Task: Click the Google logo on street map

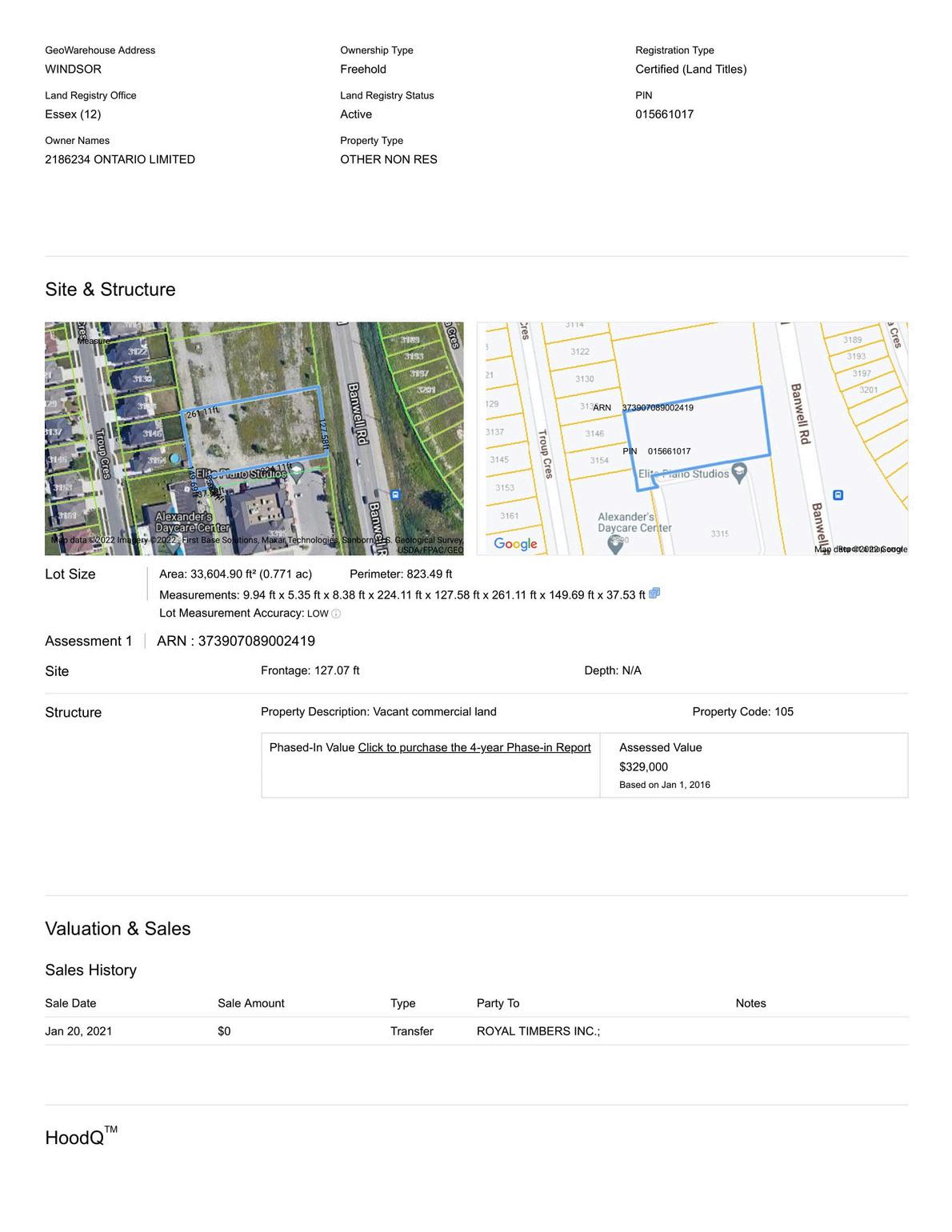Action: (x=515, y=544)
